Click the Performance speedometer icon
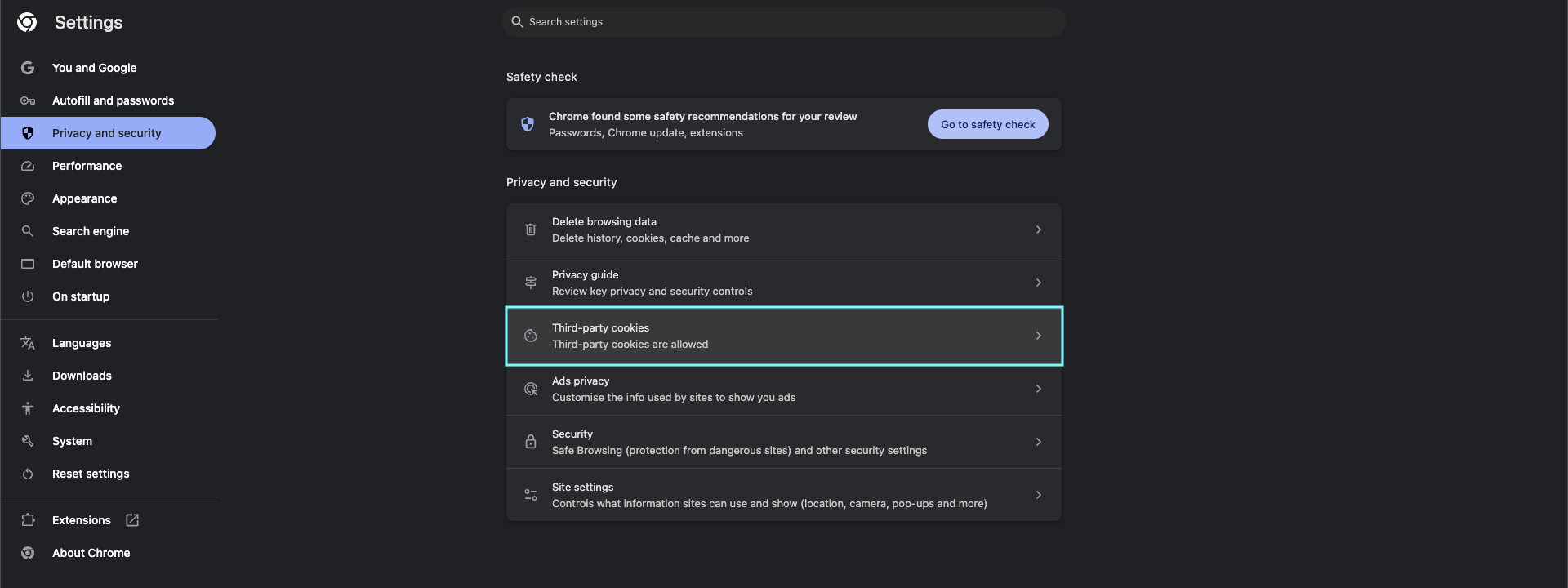 [28, 166]
